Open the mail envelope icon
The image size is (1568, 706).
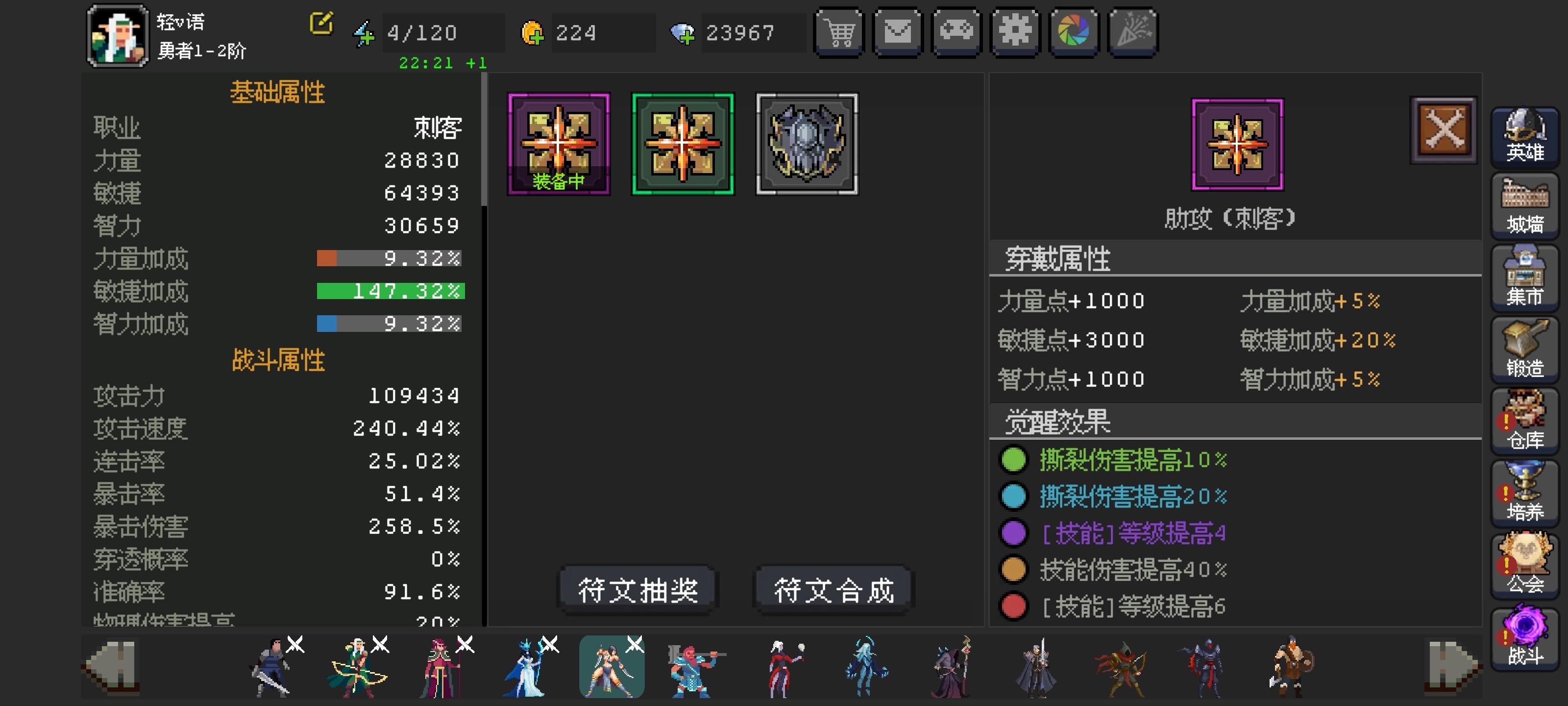[897, 32]
